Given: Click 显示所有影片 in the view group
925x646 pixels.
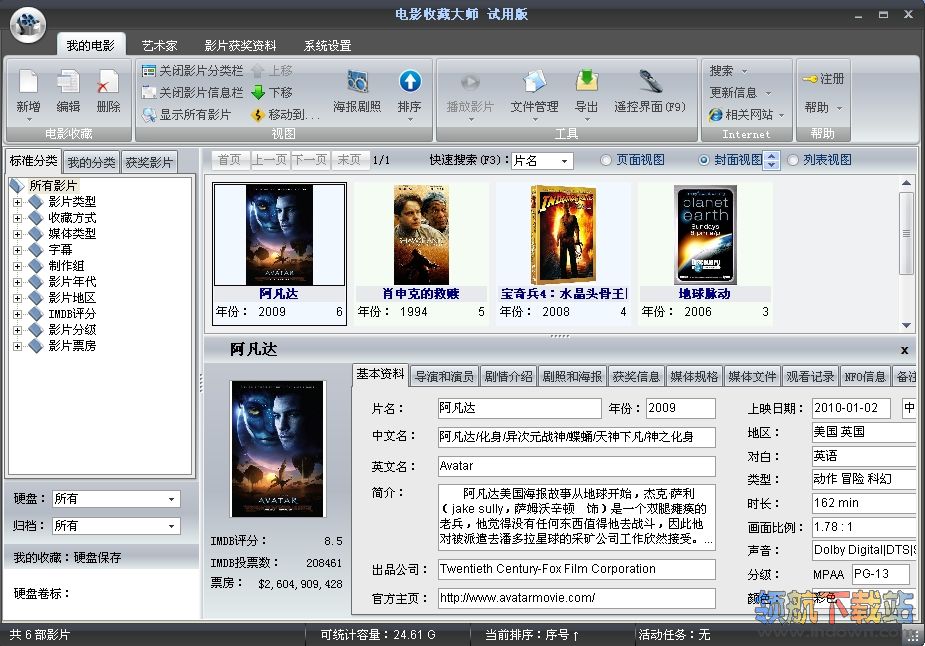Looking at the screenshot, I should [186, 114].
